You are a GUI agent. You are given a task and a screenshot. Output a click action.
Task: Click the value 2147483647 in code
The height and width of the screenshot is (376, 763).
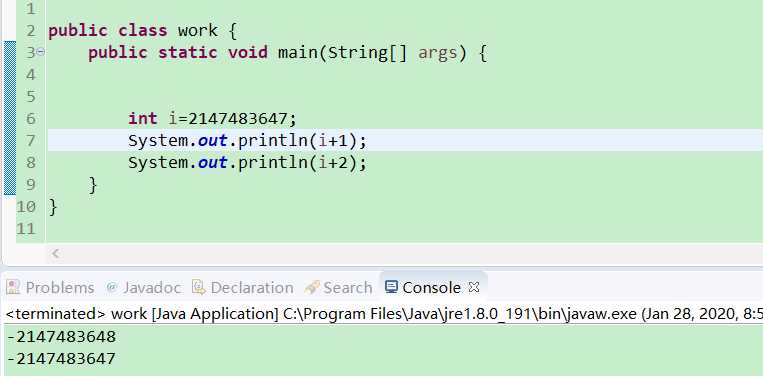[x=237, y=118]
